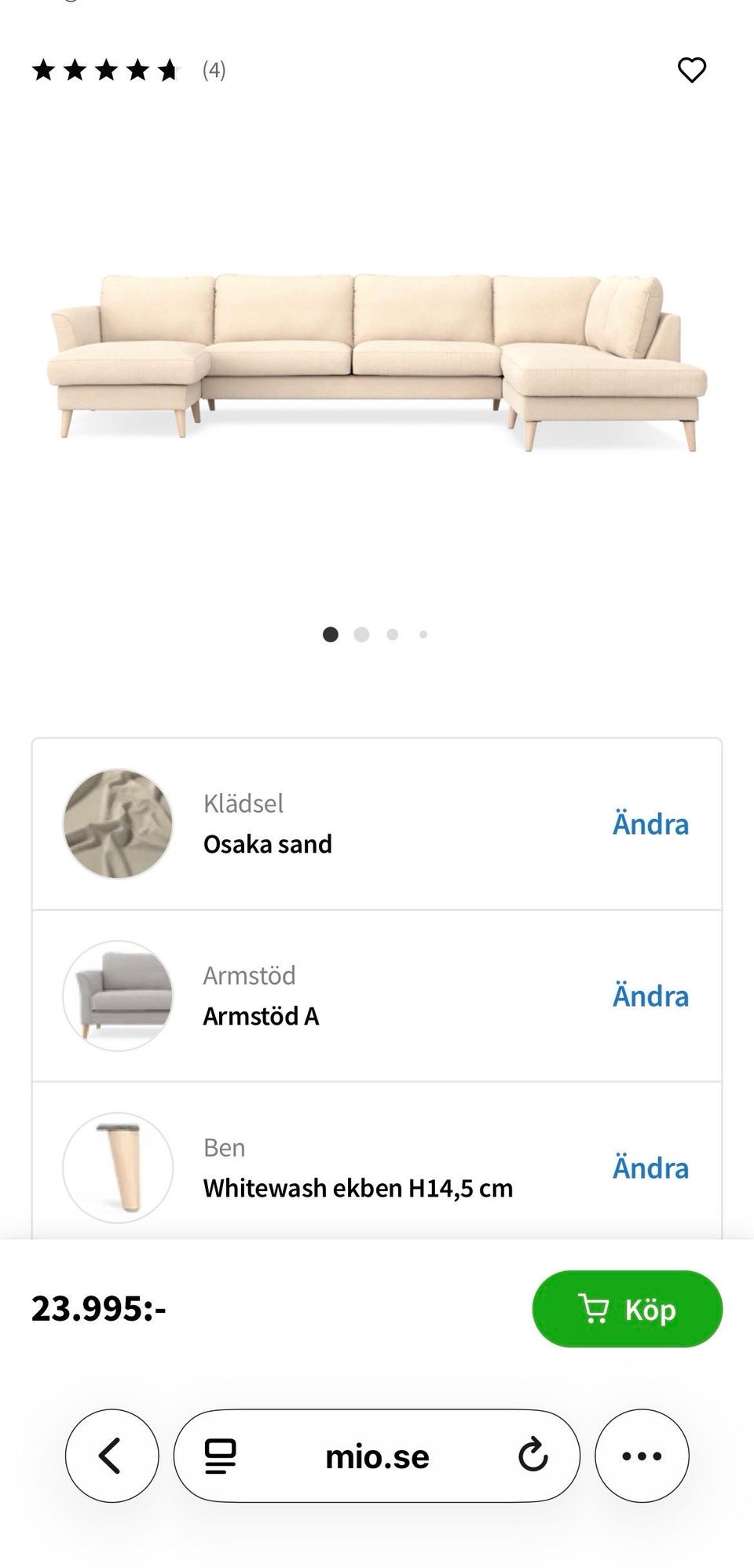Select the Osaka sand fabric swatch
754x1568 pixels.
[118, 824]
